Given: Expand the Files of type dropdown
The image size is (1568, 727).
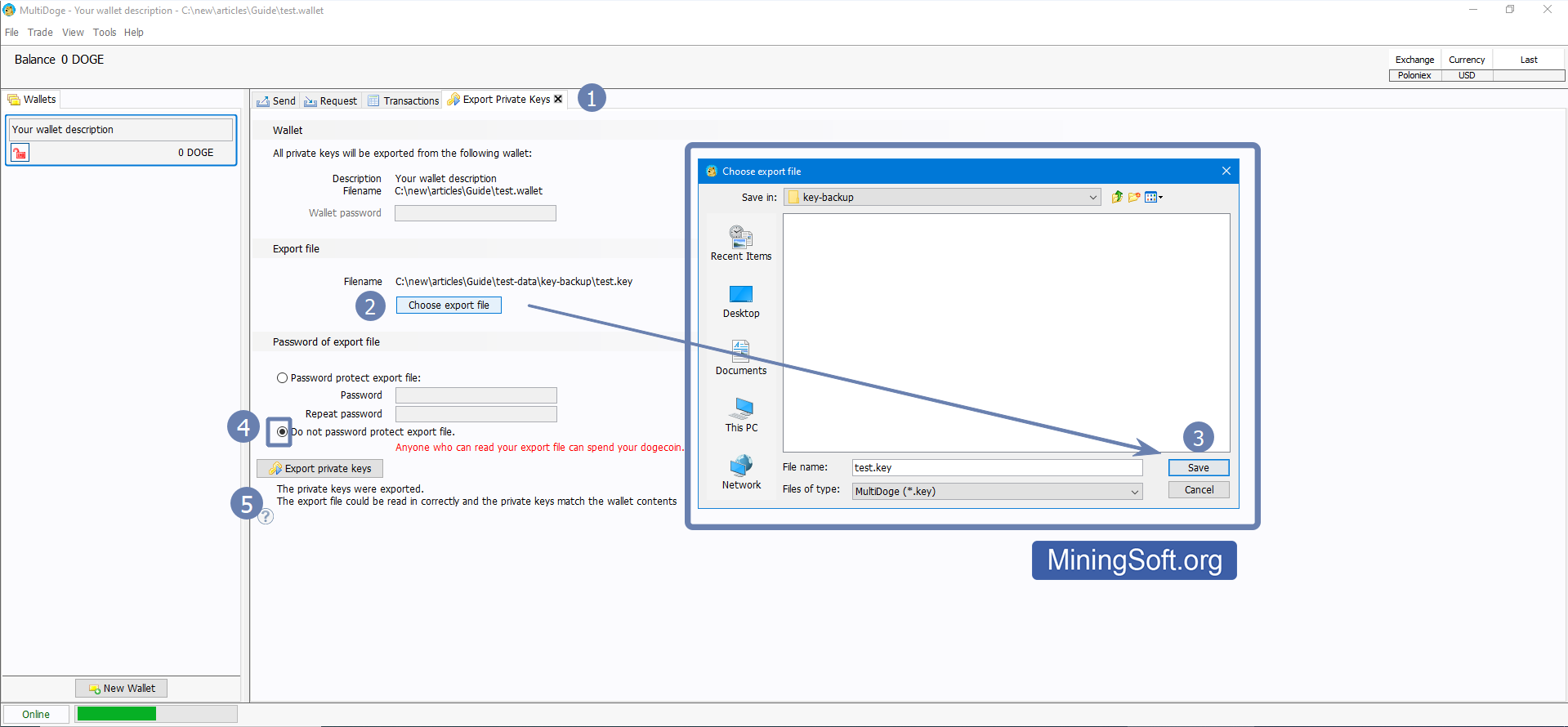Looking at the screenshot, I should point(1135,492).
